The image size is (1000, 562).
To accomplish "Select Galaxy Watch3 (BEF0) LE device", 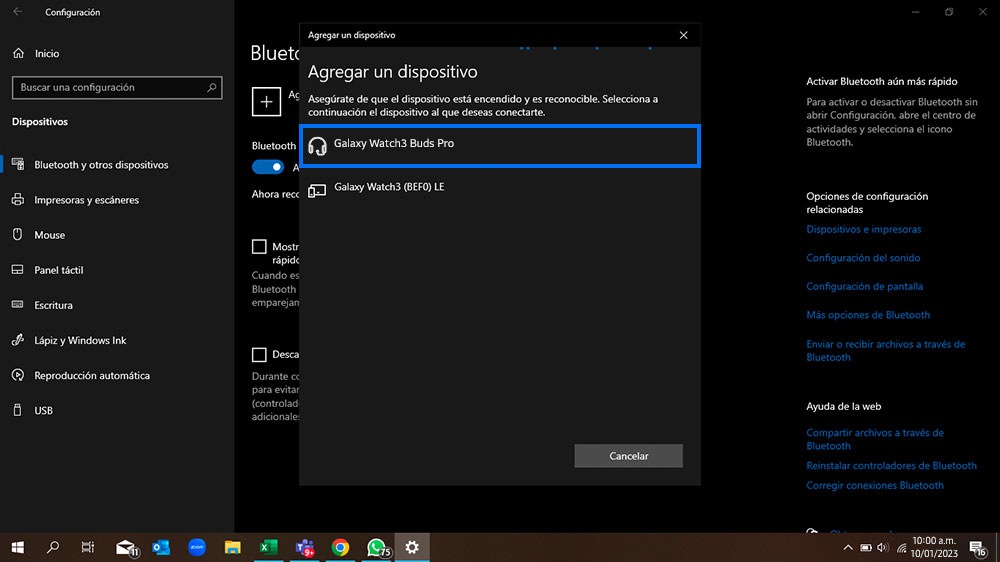I will (498, 188).
